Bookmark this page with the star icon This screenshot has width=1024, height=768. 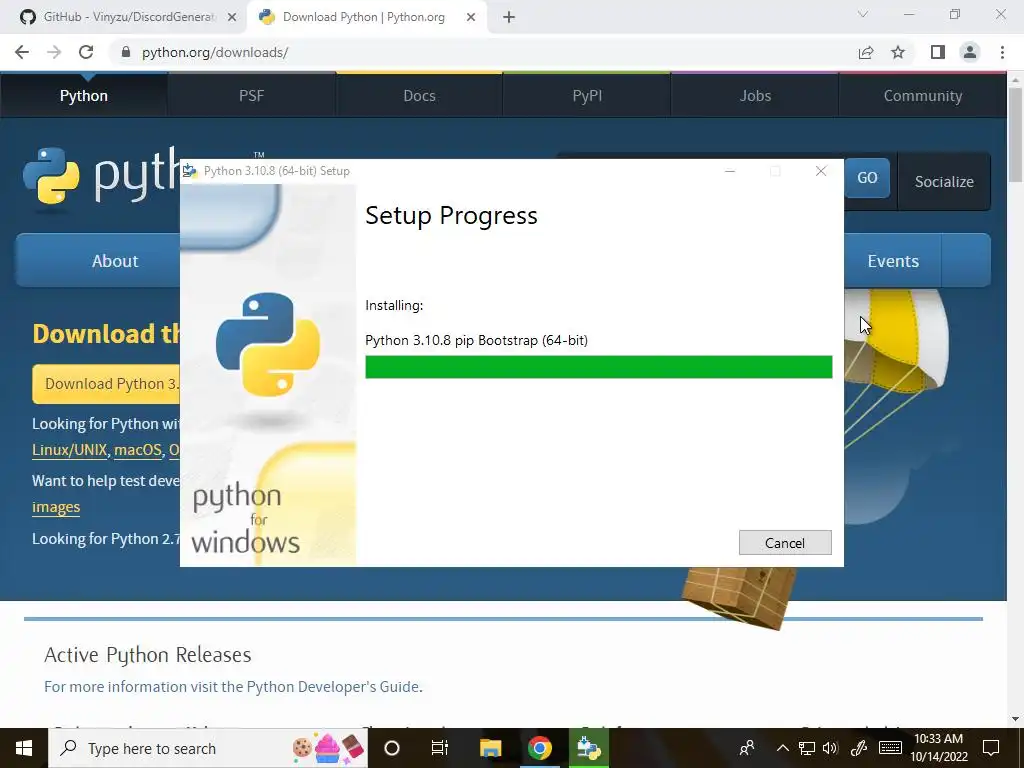(x=898, y=52)
